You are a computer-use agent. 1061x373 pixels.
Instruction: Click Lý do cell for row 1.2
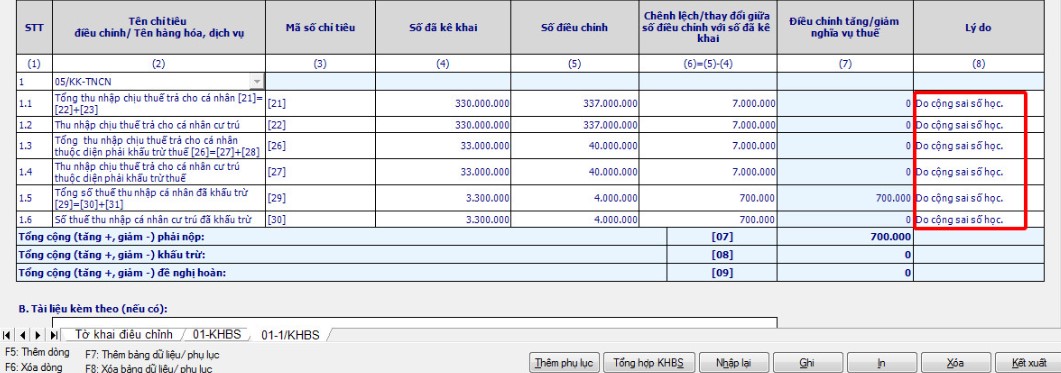coord(978,125)
